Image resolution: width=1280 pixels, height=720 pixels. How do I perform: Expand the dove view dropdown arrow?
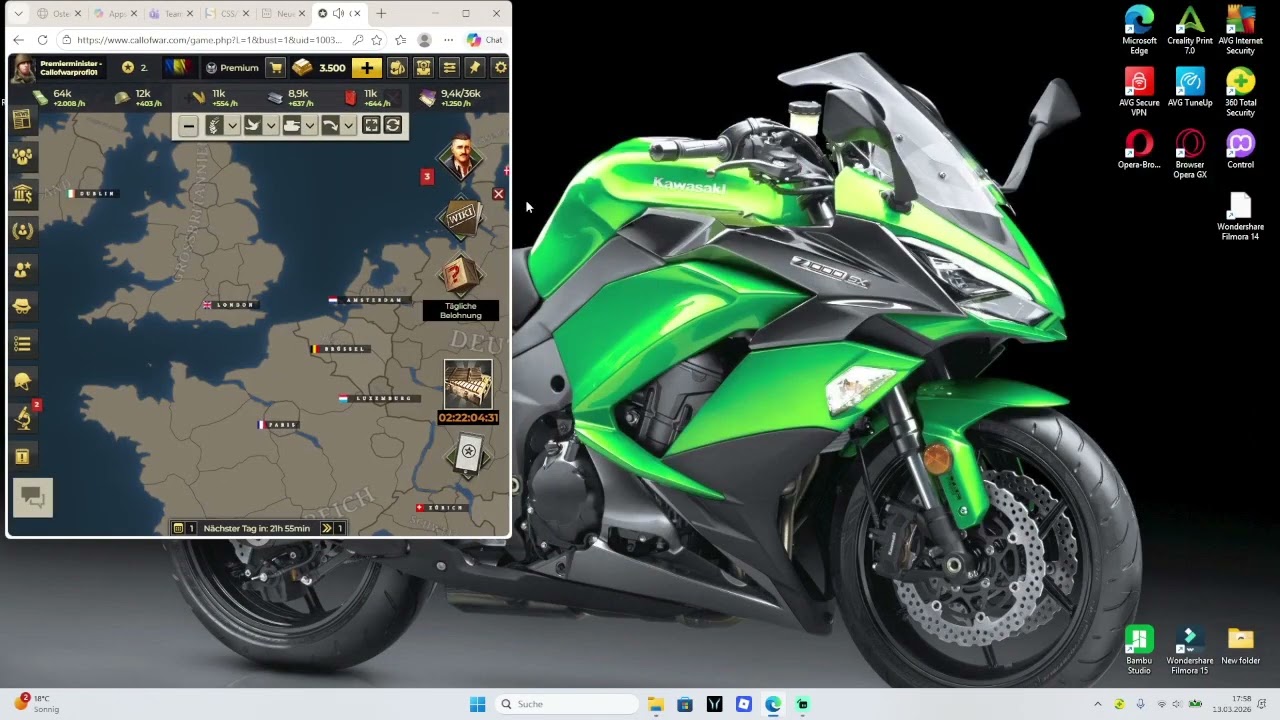[x=271, y=126]
